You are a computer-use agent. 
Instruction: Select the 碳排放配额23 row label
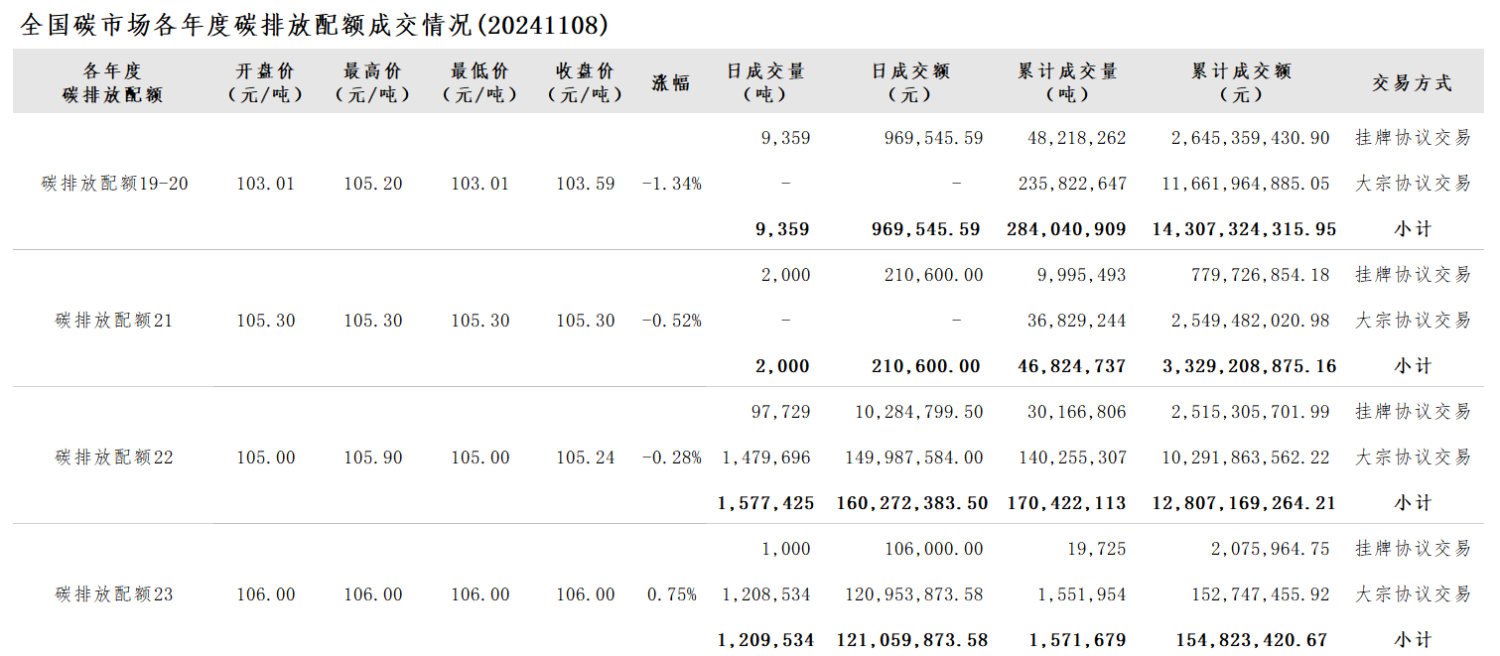tap(115, 594)
